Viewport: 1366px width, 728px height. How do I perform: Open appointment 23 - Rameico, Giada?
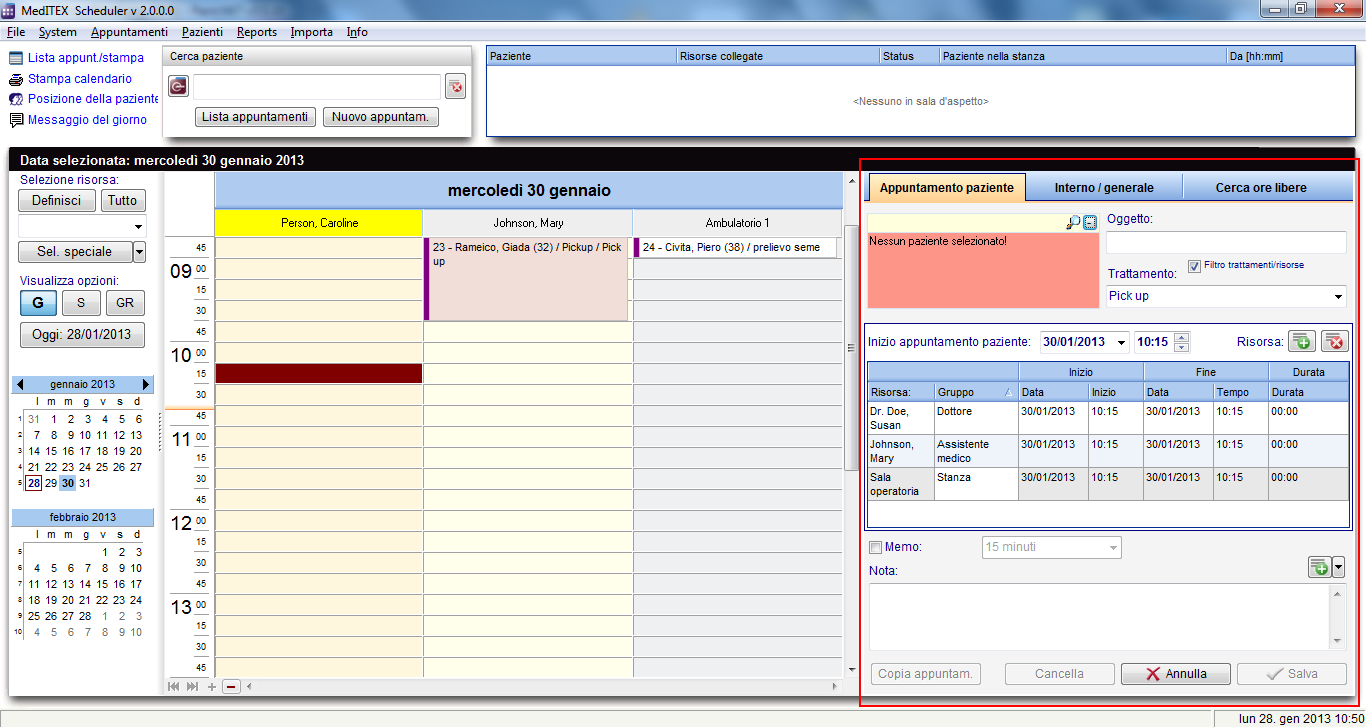tap(527, 279)
